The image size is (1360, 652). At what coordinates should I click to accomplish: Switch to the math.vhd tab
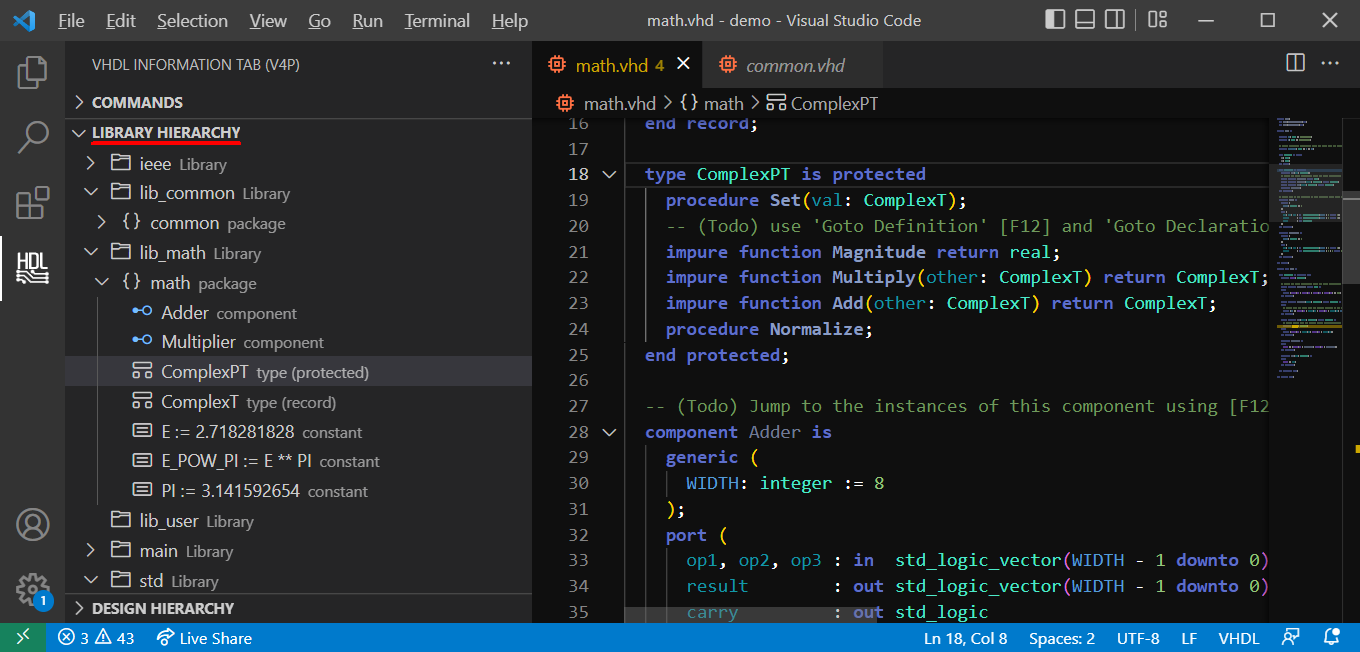click(x=618, y=65)
